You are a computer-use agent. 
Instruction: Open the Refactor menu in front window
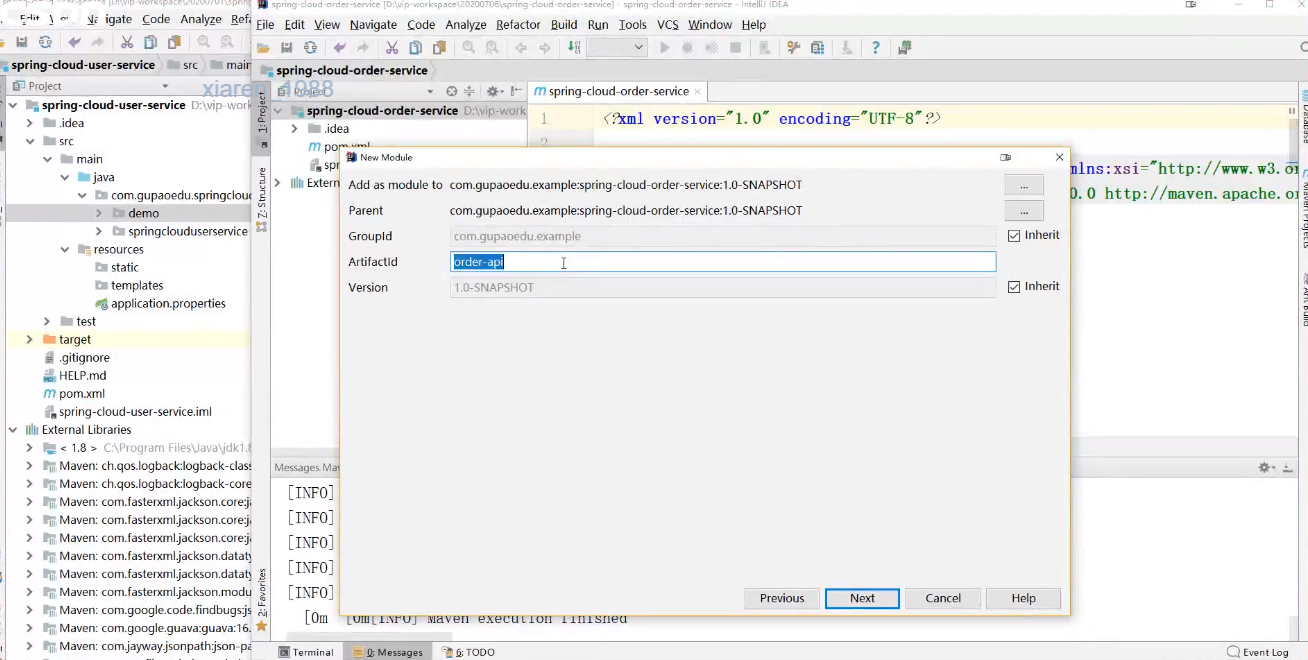[518, 25]
